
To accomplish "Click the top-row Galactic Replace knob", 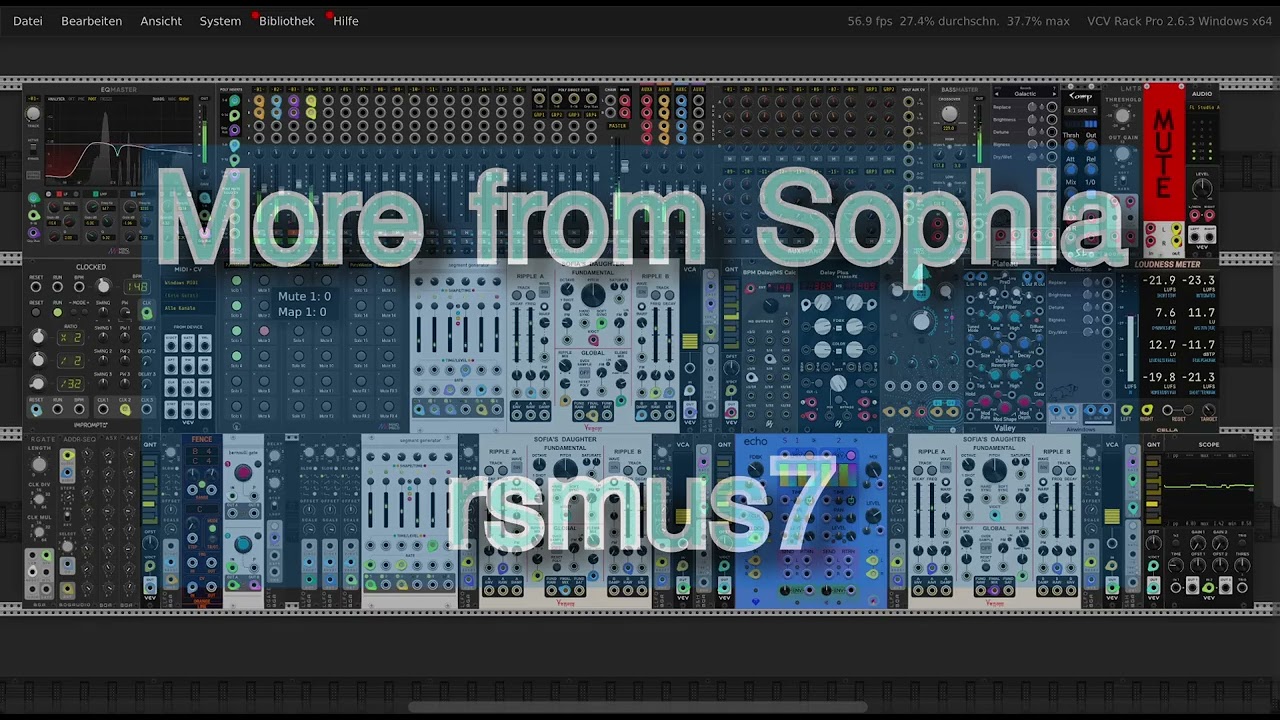I will pos(1032,107).
